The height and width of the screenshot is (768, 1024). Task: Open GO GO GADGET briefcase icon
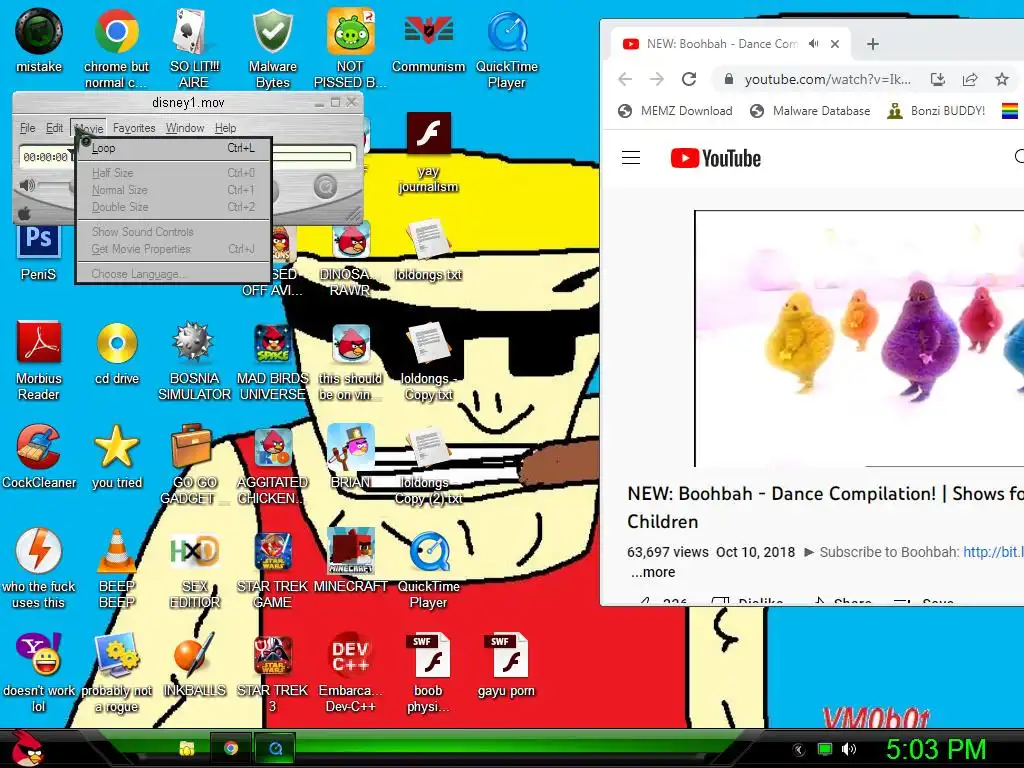pyautogui.click(x=191, y=447)
